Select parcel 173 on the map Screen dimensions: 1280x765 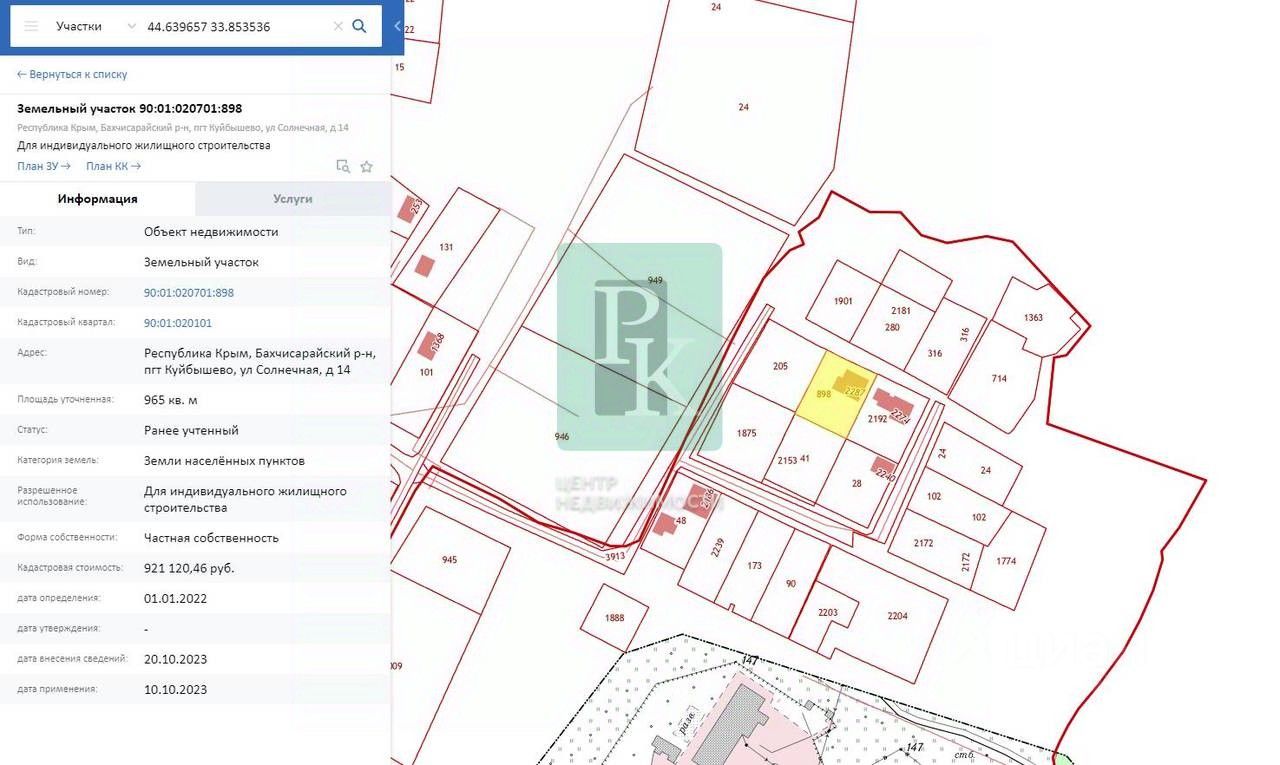tap(755, 566)
